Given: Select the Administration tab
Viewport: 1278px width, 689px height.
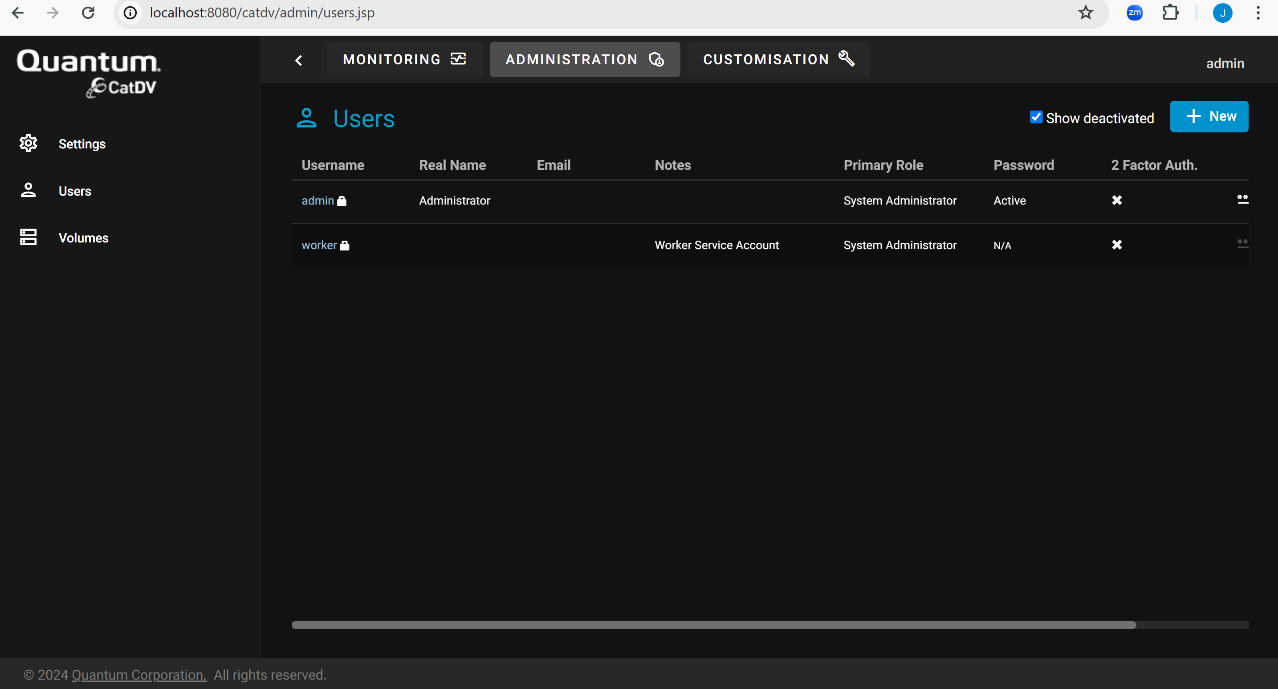Looking at the screenshot, I should coord(585,59).
